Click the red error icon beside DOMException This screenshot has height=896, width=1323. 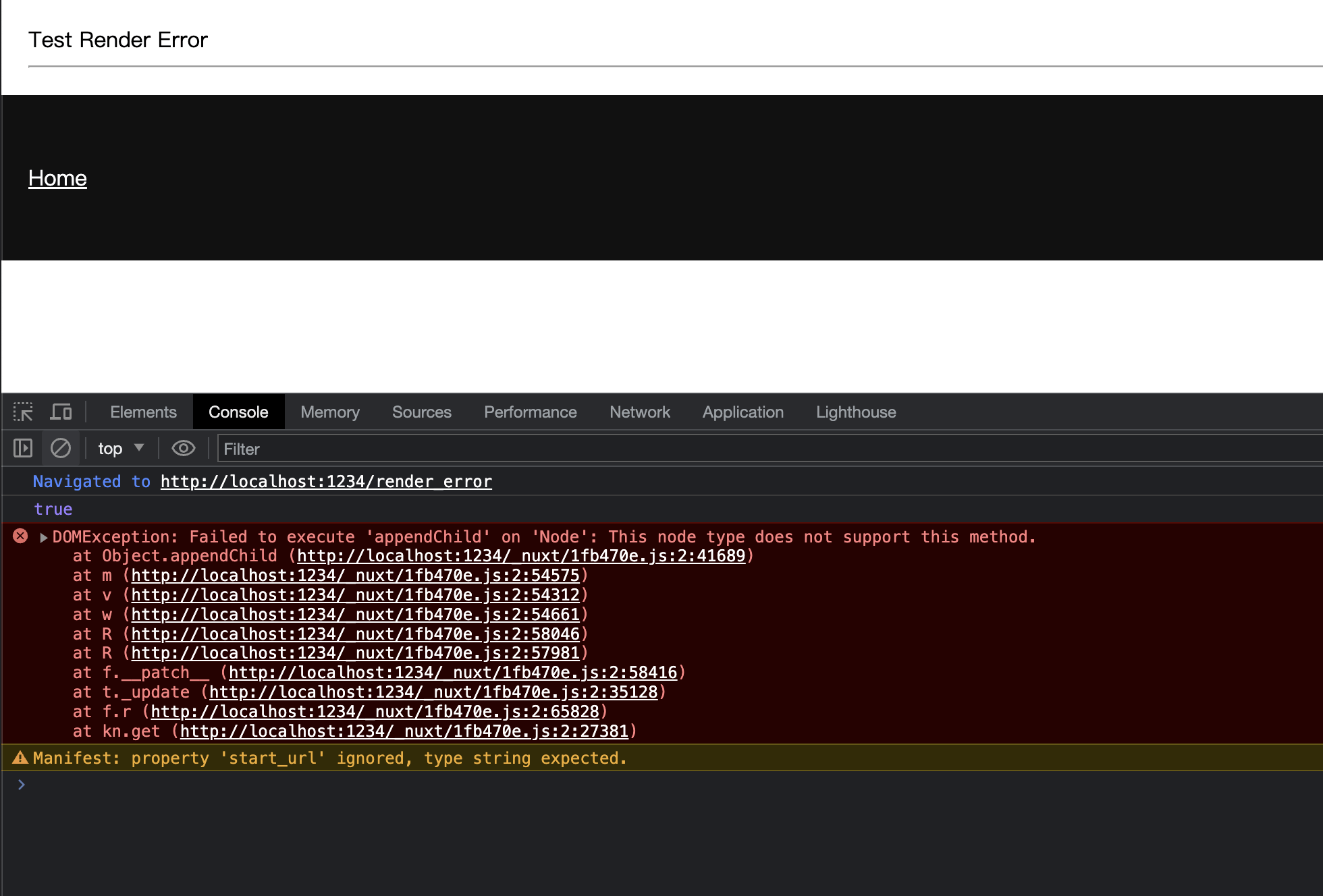21,536
